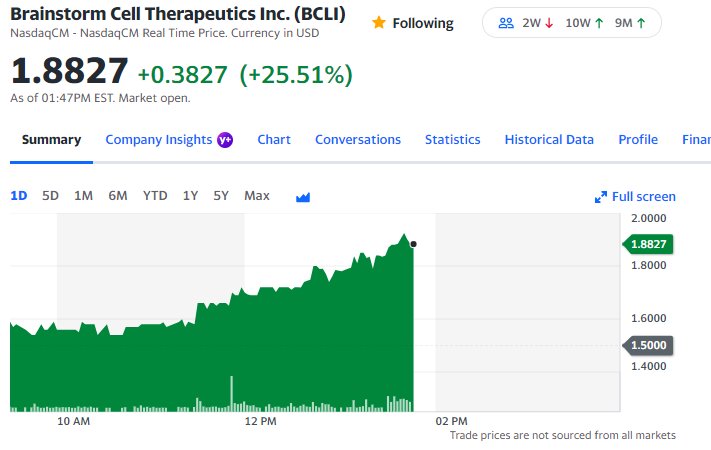The image size is (711, 450).
Task: Click the Following button
Action: pos(413,23)
